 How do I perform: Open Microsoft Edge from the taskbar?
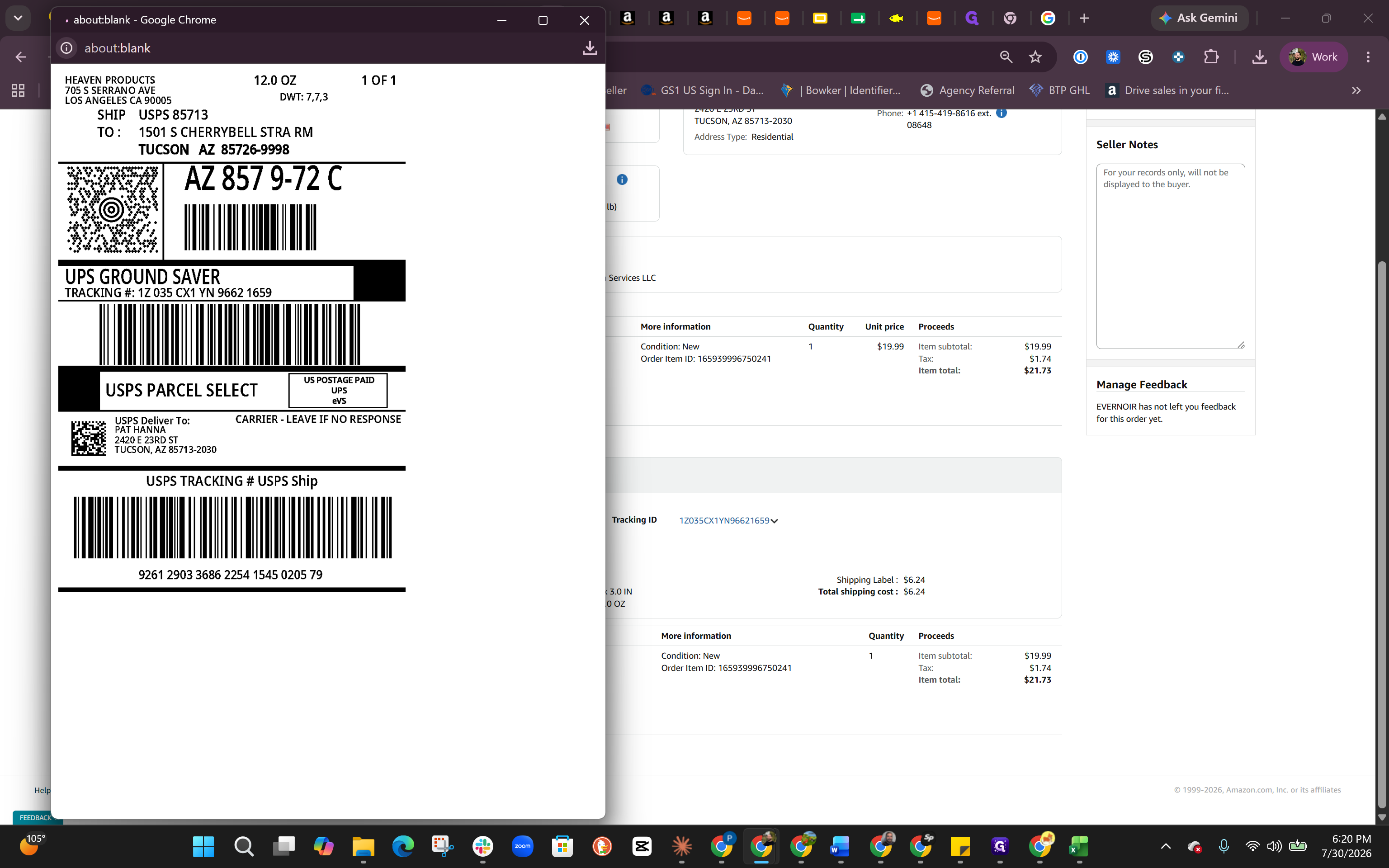(403, 845)
